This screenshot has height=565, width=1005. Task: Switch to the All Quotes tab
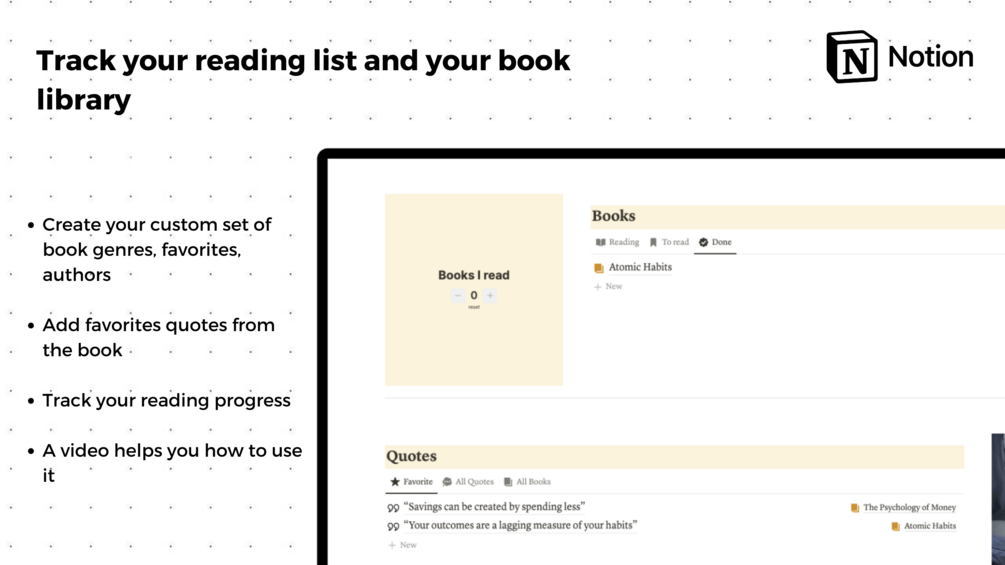point(468,482)
